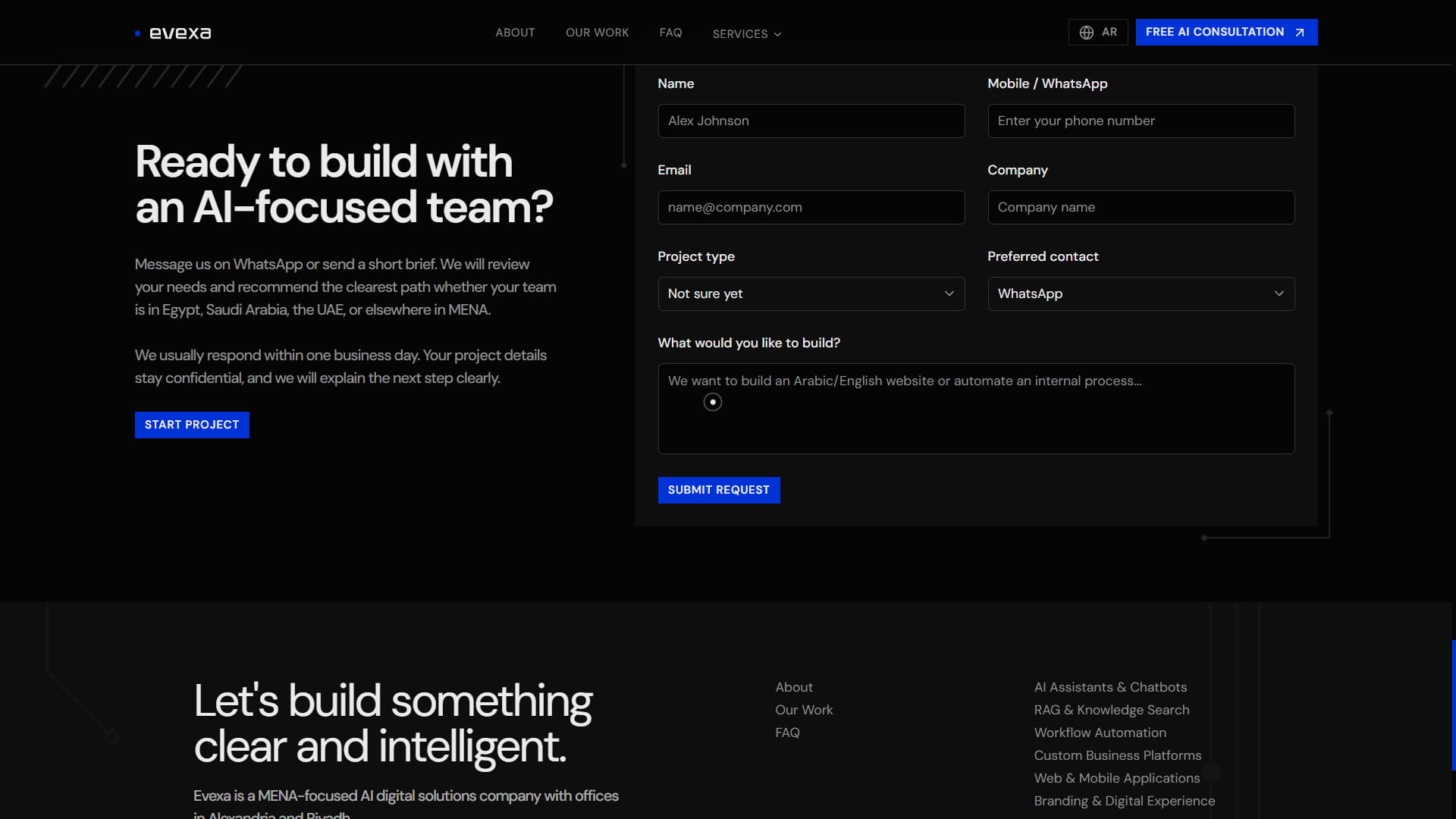Switch language to AR
1456x819 pixels.
pyautogui.click(x=1098, y=33)
